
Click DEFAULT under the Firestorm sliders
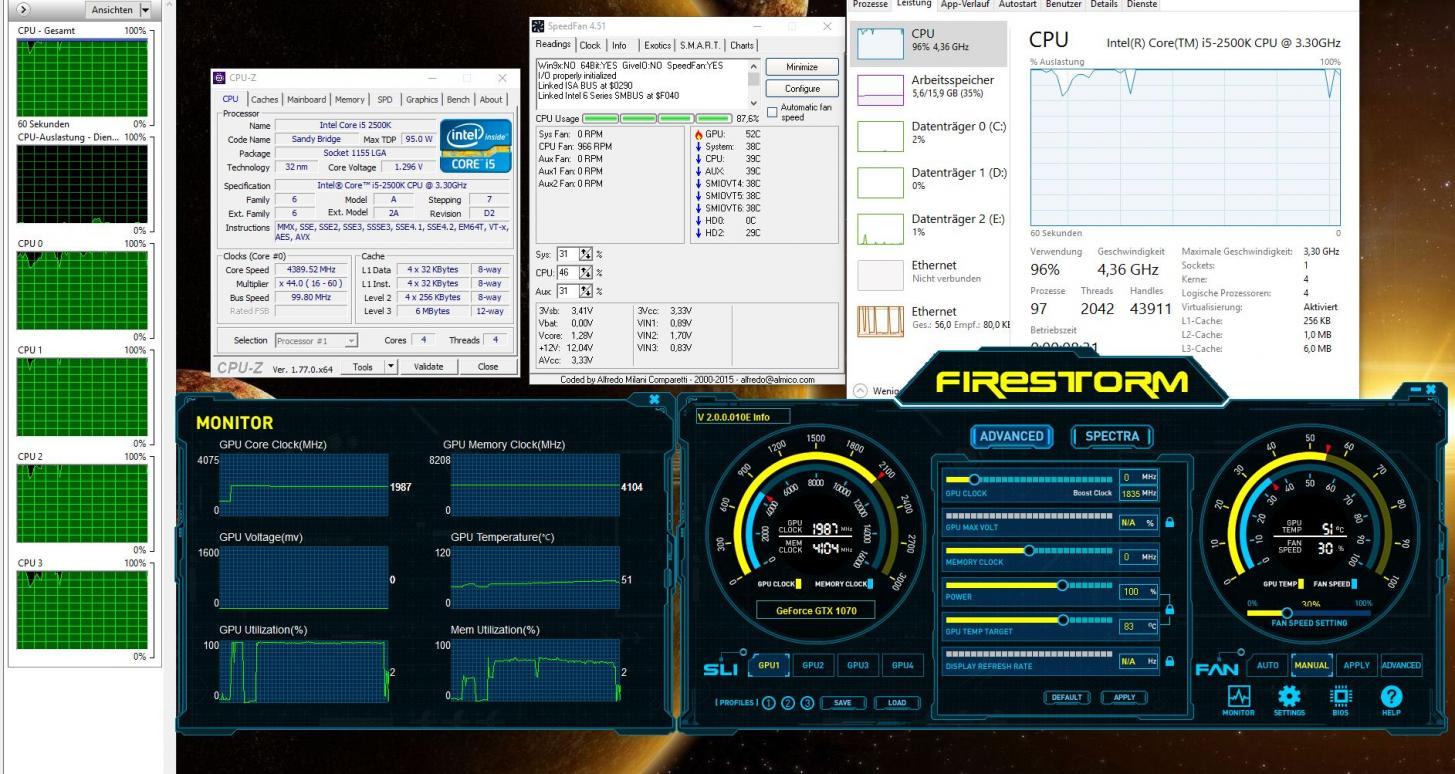(1067, 697)
